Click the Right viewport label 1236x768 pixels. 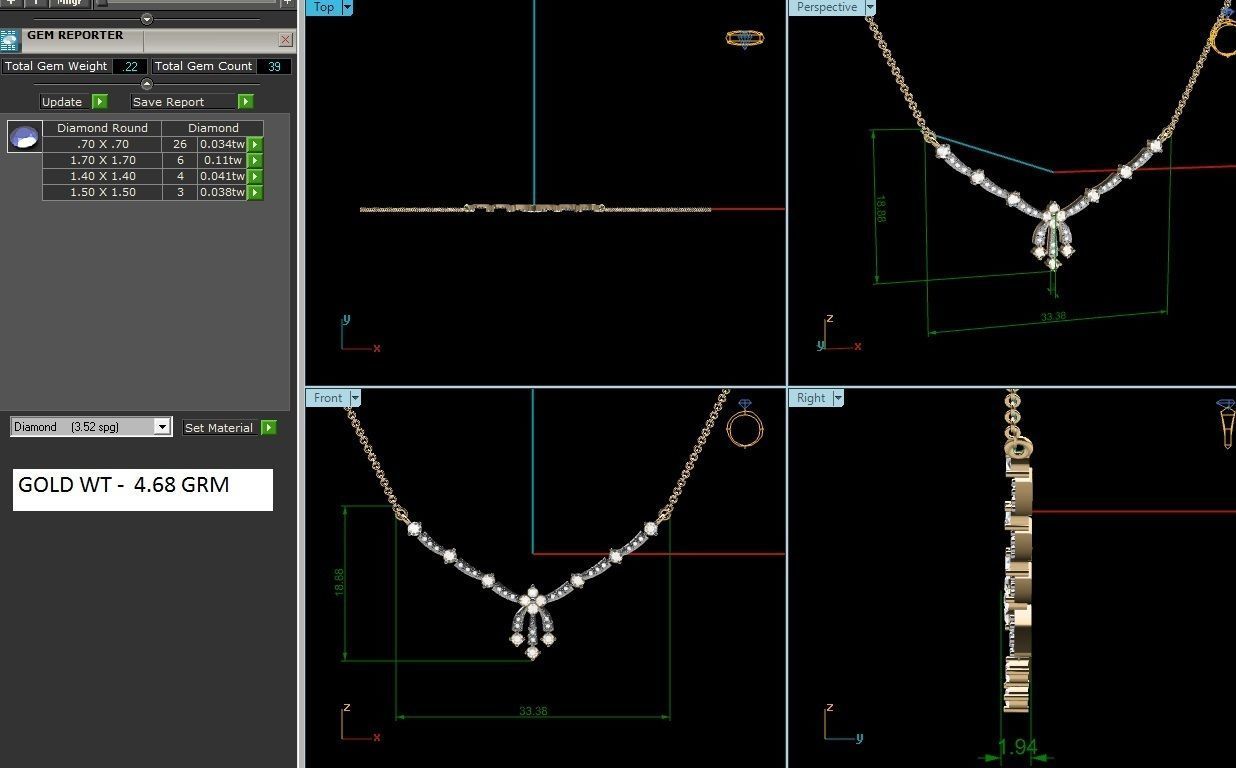[811, 398]
